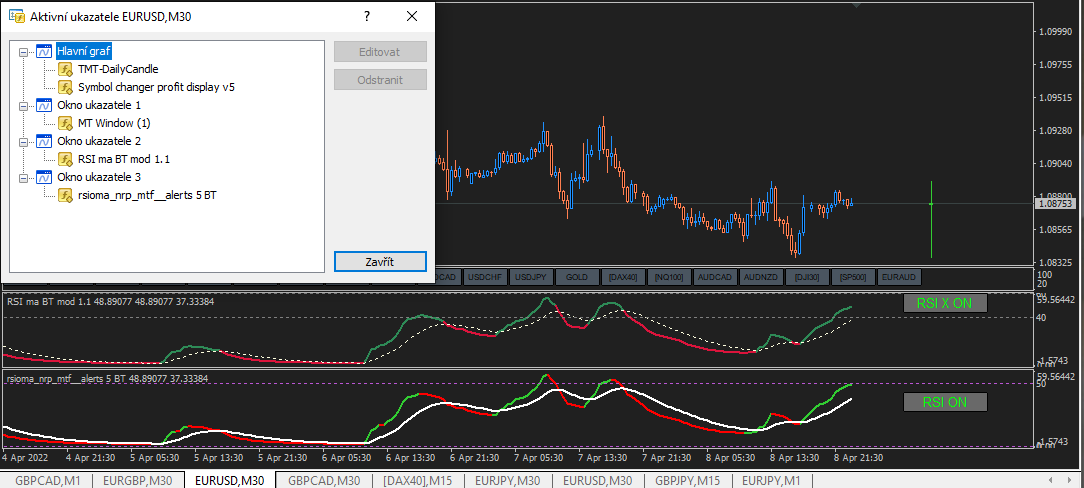Click the Odstranit button
The width and height of the screenshot is (1084, 488).
[x=380, y=79]
